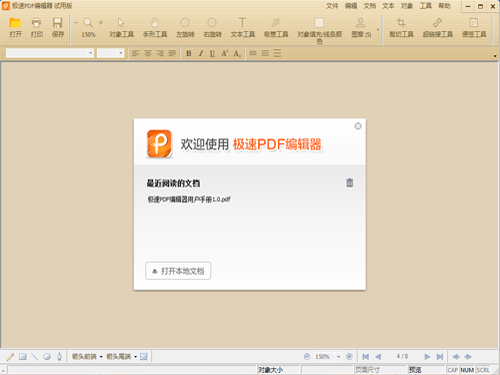Open the 编辑 menu
Image resolution: width=500 pixels, height=375 pixels.
pyautogui.click(x=351, y=6)
